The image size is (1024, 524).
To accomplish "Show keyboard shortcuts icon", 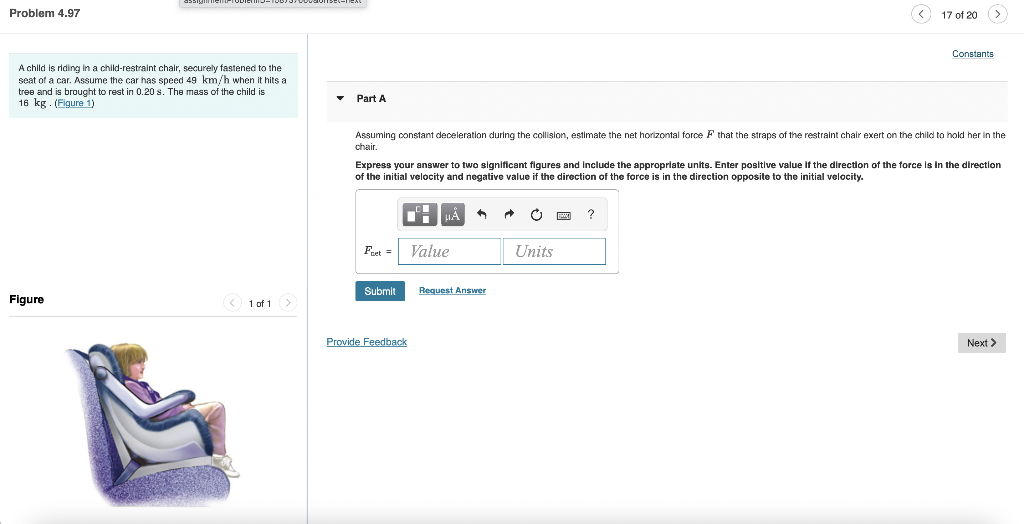I will click(564, 215).
